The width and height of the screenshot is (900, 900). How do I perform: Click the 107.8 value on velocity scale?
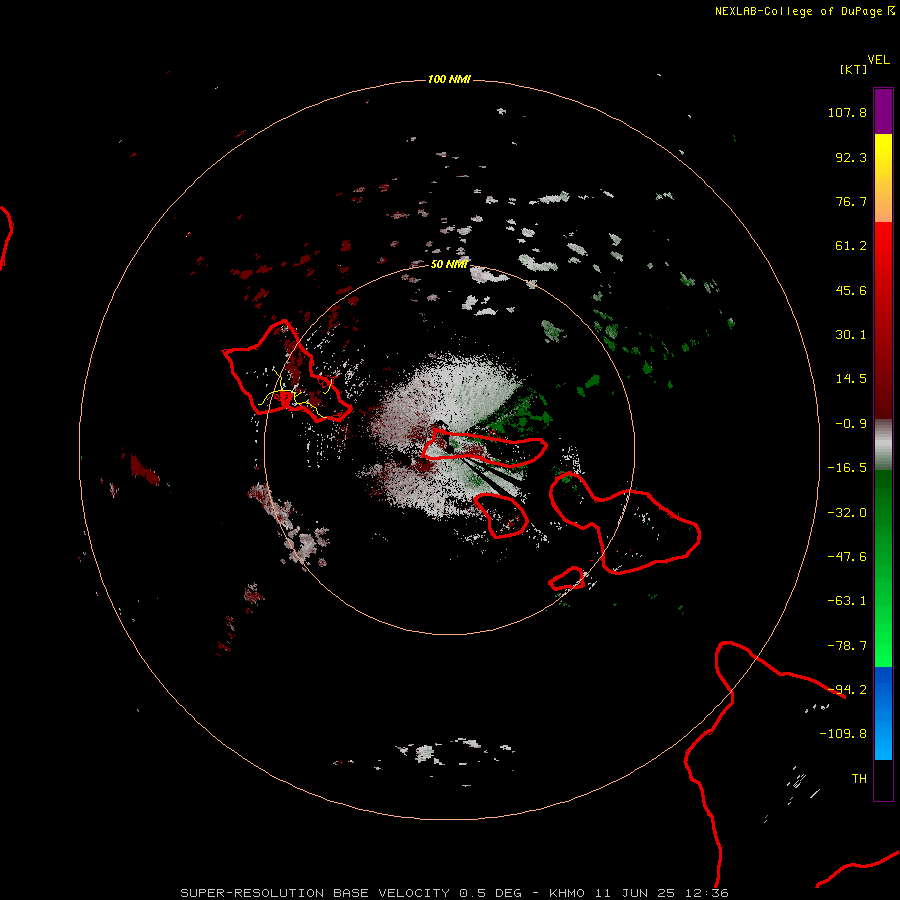click(x=847, y=112)
